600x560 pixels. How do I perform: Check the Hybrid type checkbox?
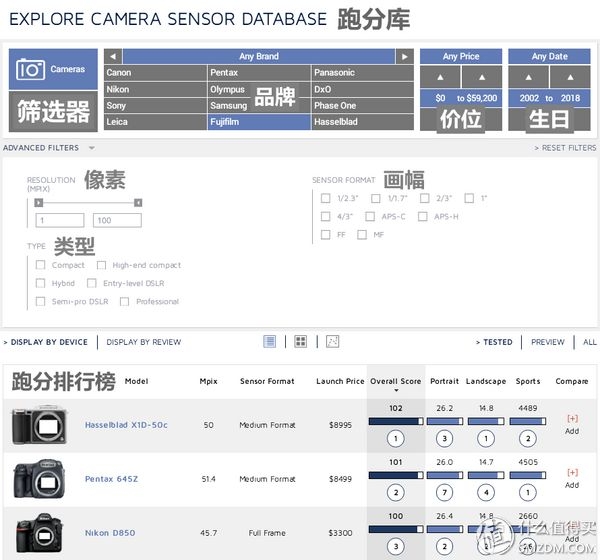40,283
